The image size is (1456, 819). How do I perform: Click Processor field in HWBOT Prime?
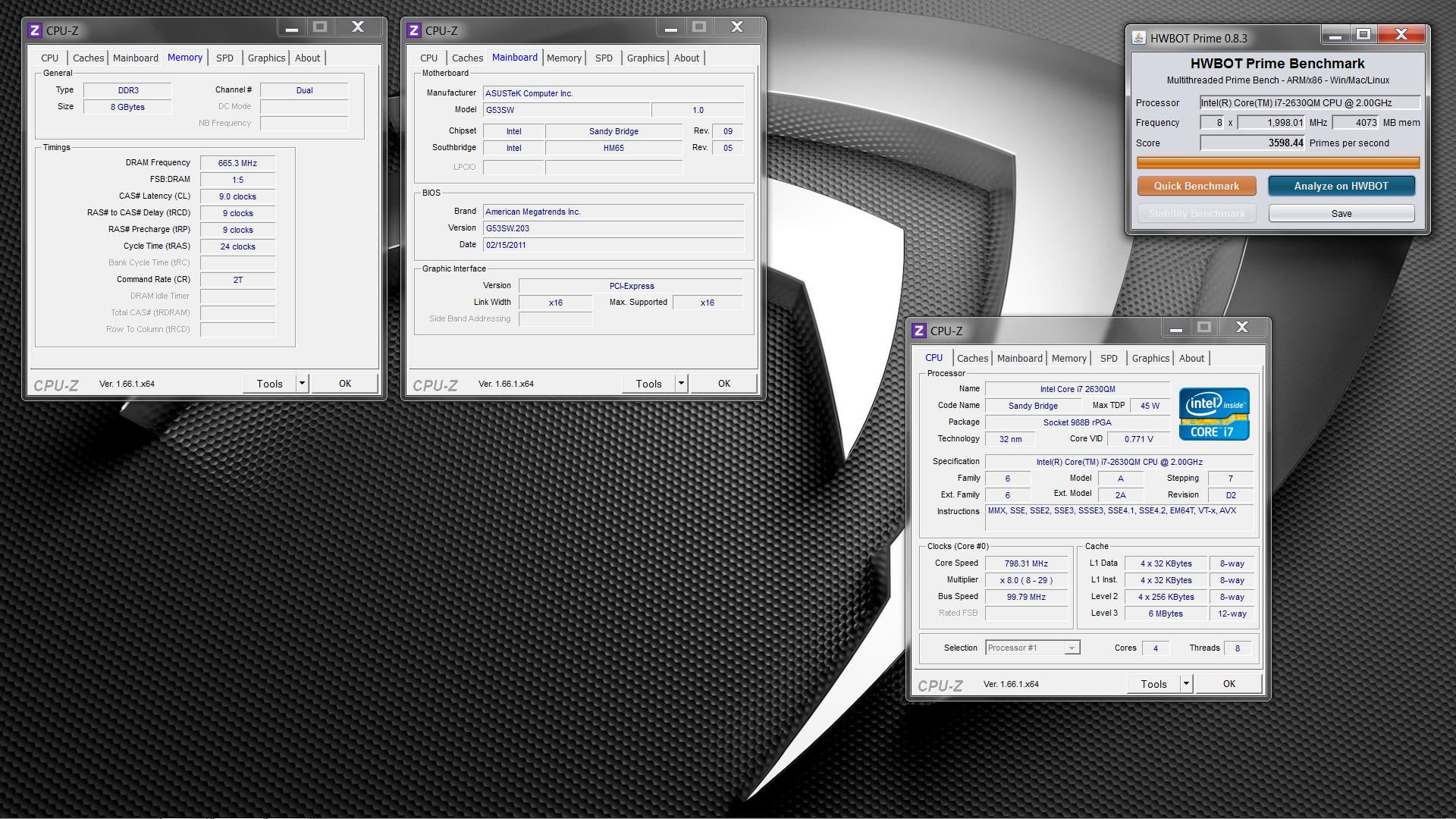pos(1310,102)
